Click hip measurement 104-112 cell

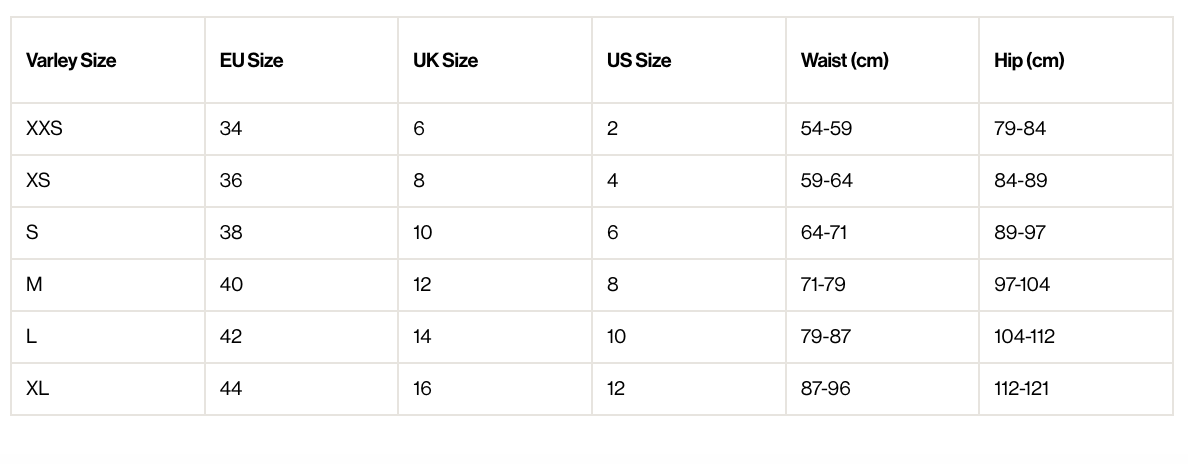(x=1024, y=337)
